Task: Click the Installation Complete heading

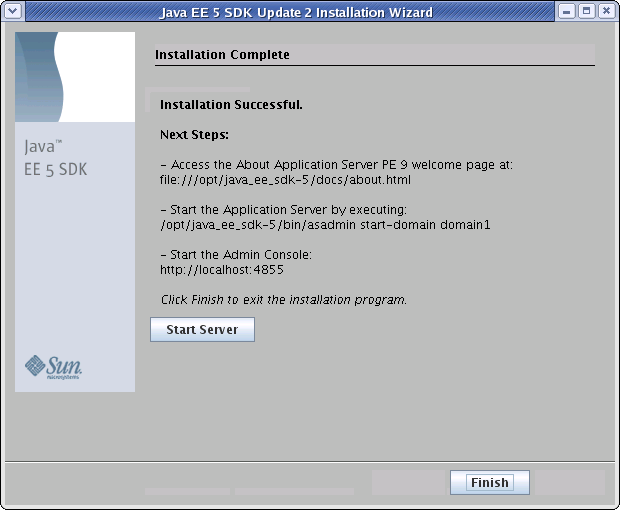Action: coord(222,55)
